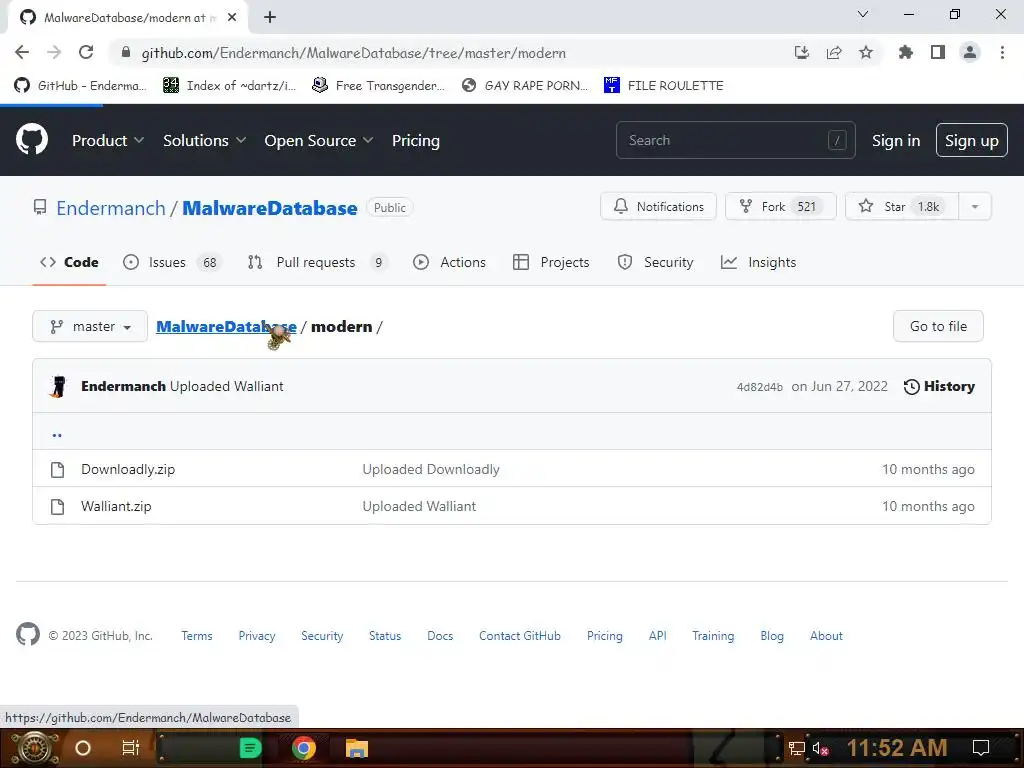Open the Index of ~dartz bookmark

click(x=229, y=86)
